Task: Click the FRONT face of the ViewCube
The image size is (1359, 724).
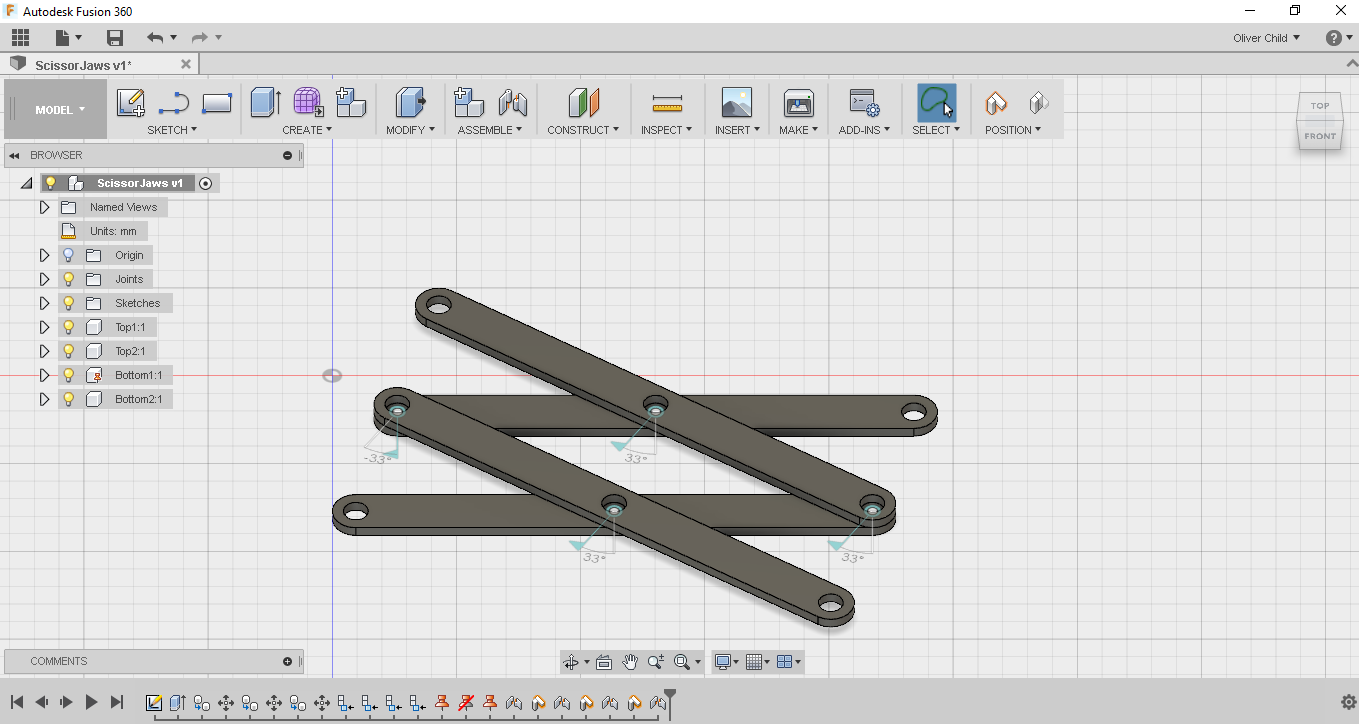Action: pos(1320,136)
